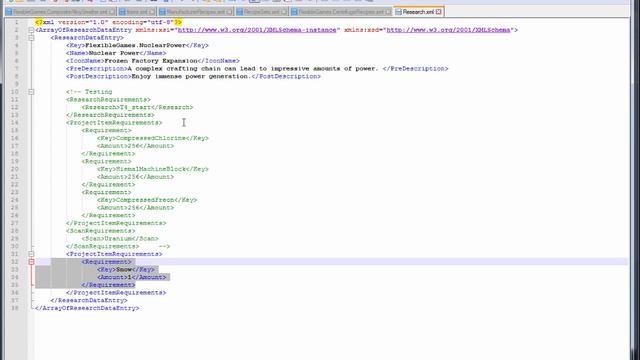Close the CentrifugeRecipes.xml tab
Viewport: 640px width, 360px height.
388,12
